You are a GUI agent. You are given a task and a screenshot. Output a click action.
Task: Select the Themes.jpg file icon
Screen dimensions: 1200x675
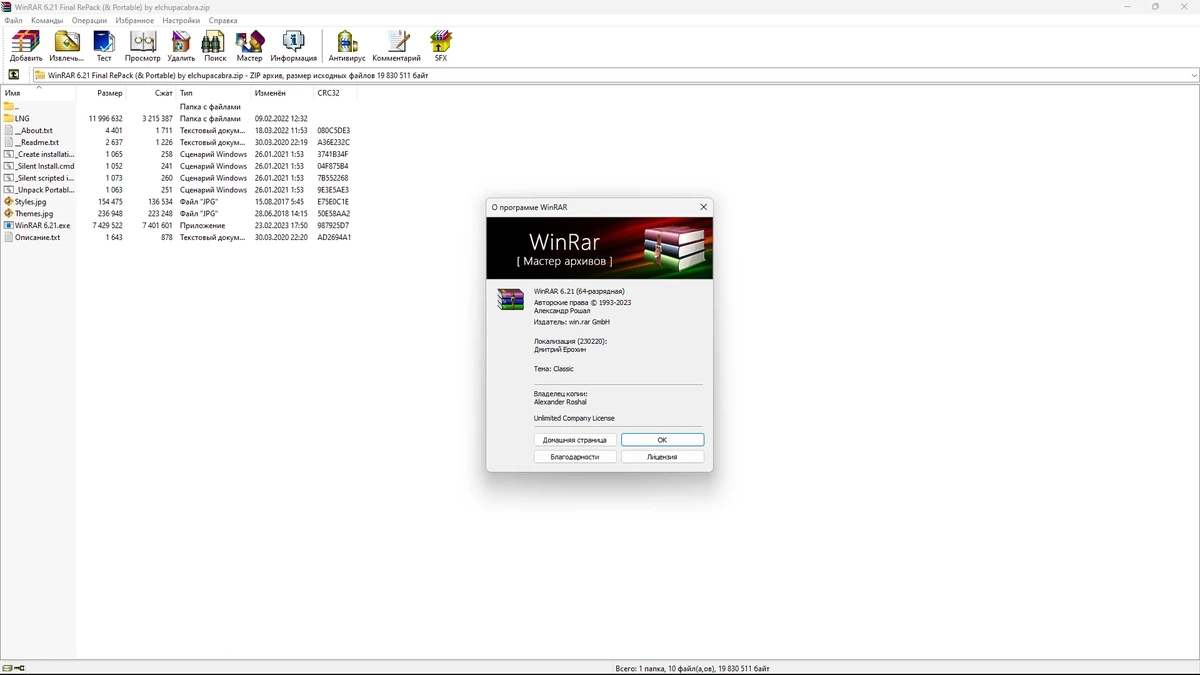point(9,213)
